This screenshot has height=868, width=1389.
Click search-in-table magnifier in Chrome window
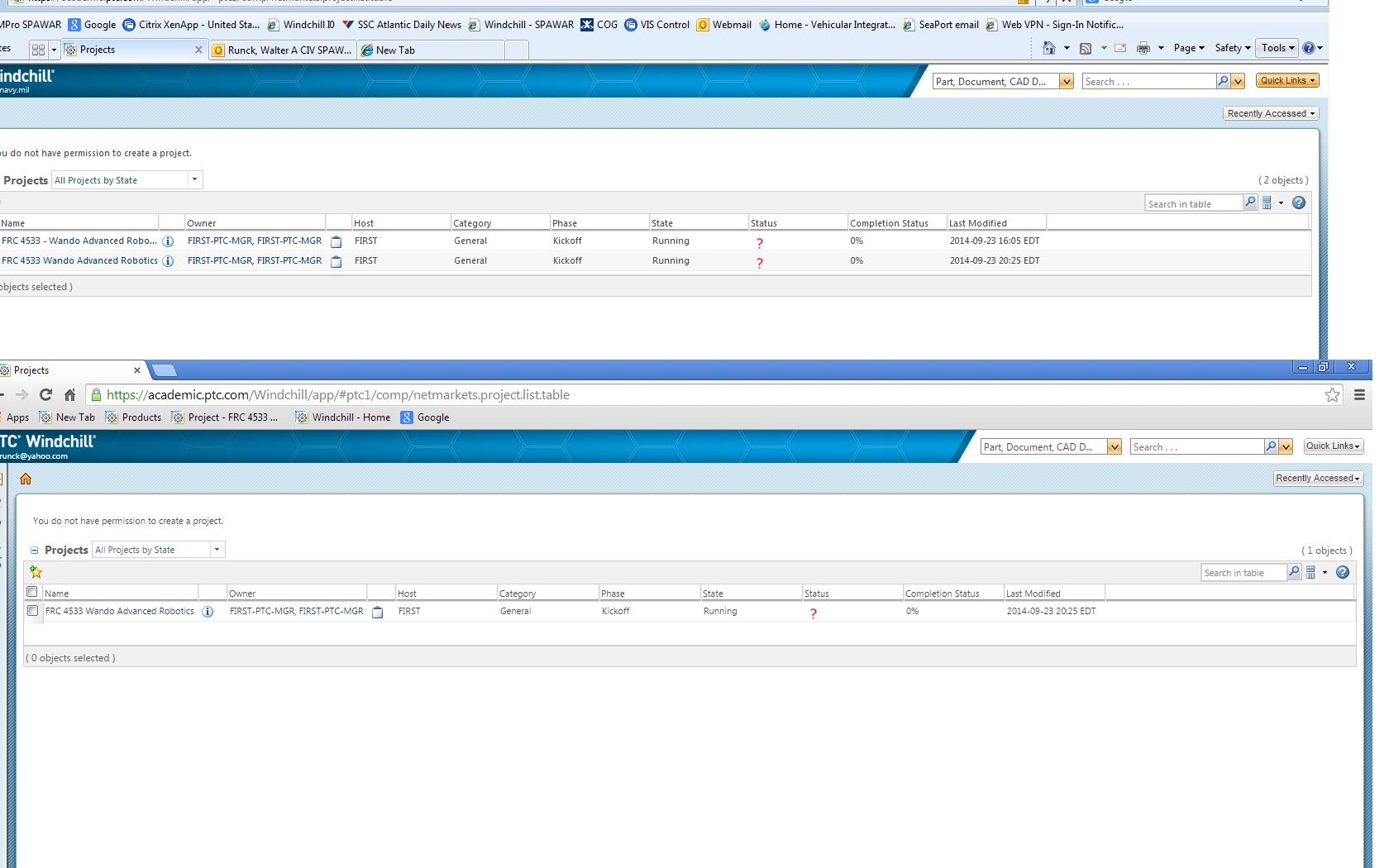1294,571
